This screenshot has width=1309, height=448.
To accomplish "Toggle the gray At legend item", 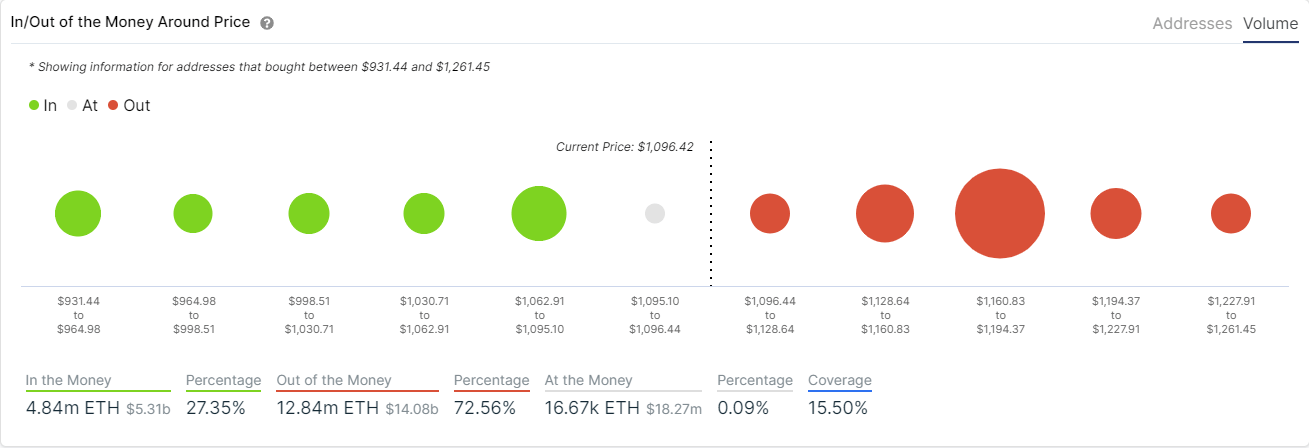I will pos(82,105).
